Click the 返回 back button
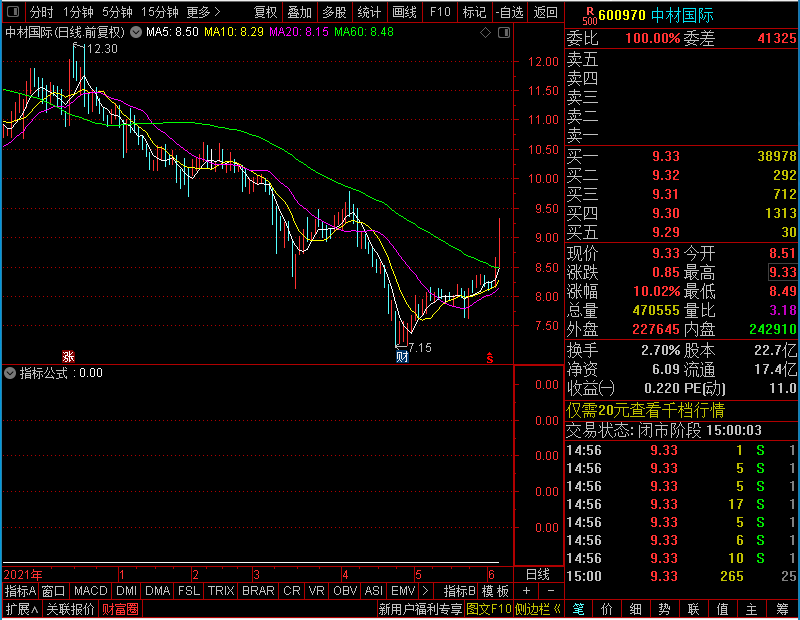Screen dimensions: 800x620 (545, 12)
